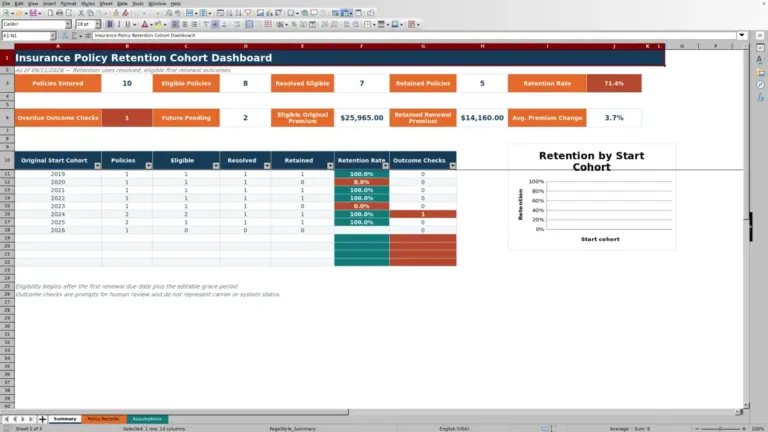Screen dimensions: 768x432
Task: Click the Underline formatting icon
Action: (128, 24)
